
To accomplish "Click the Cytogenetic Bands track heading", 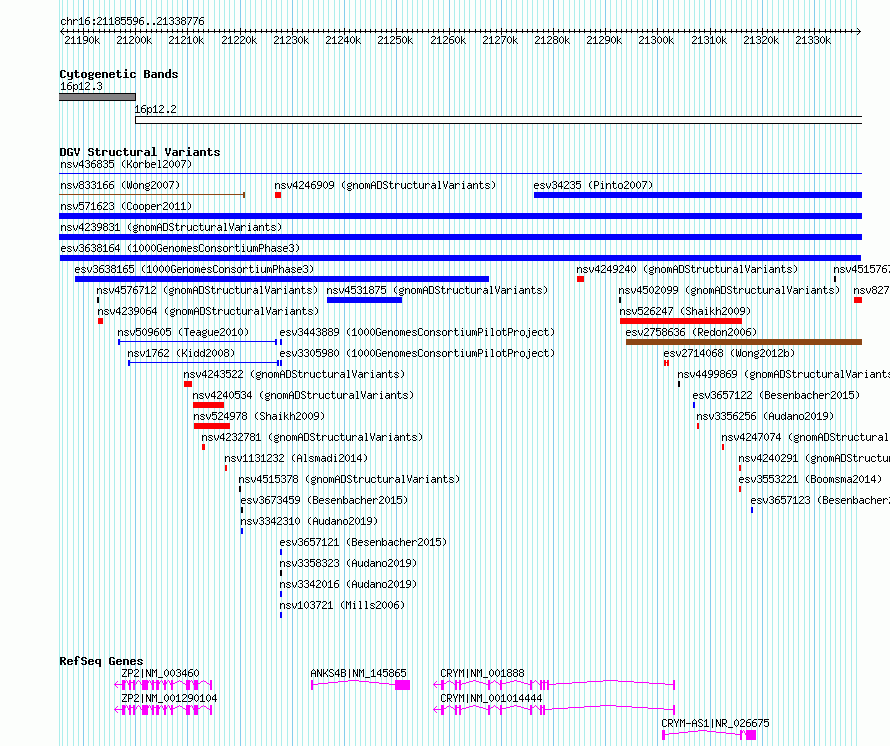I will 119,74.
